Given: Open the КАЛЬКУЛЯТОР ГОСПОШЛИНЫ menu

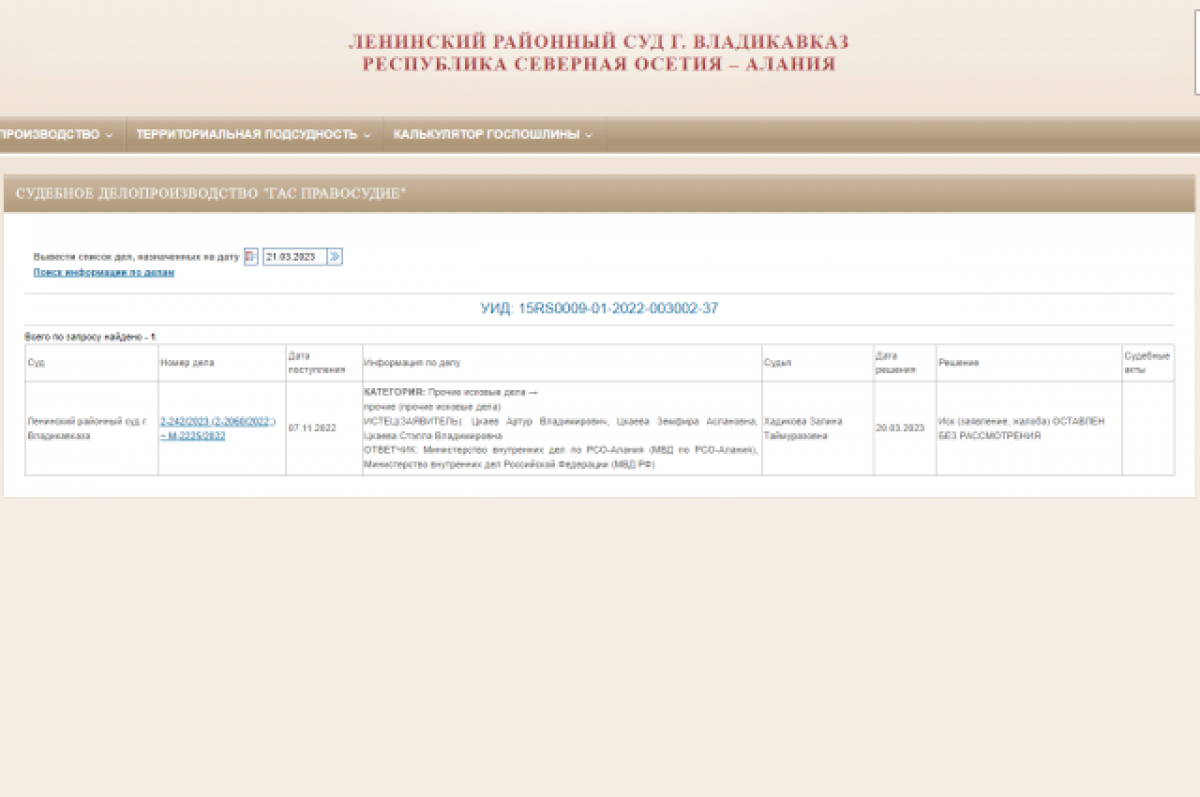Looking at the screenshot, I should tap(488, 133).
